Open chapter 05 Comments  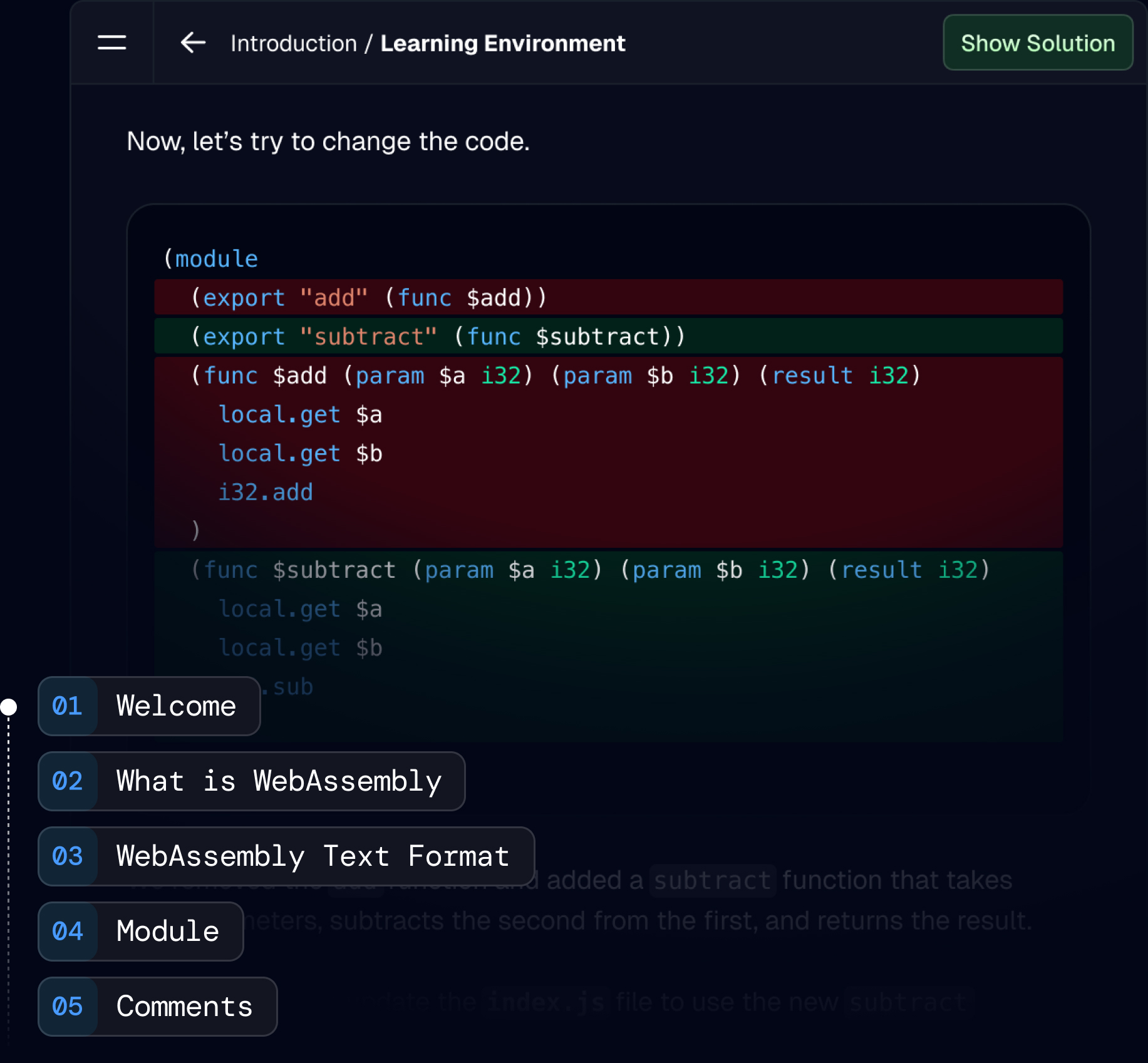click(184, 1006)
